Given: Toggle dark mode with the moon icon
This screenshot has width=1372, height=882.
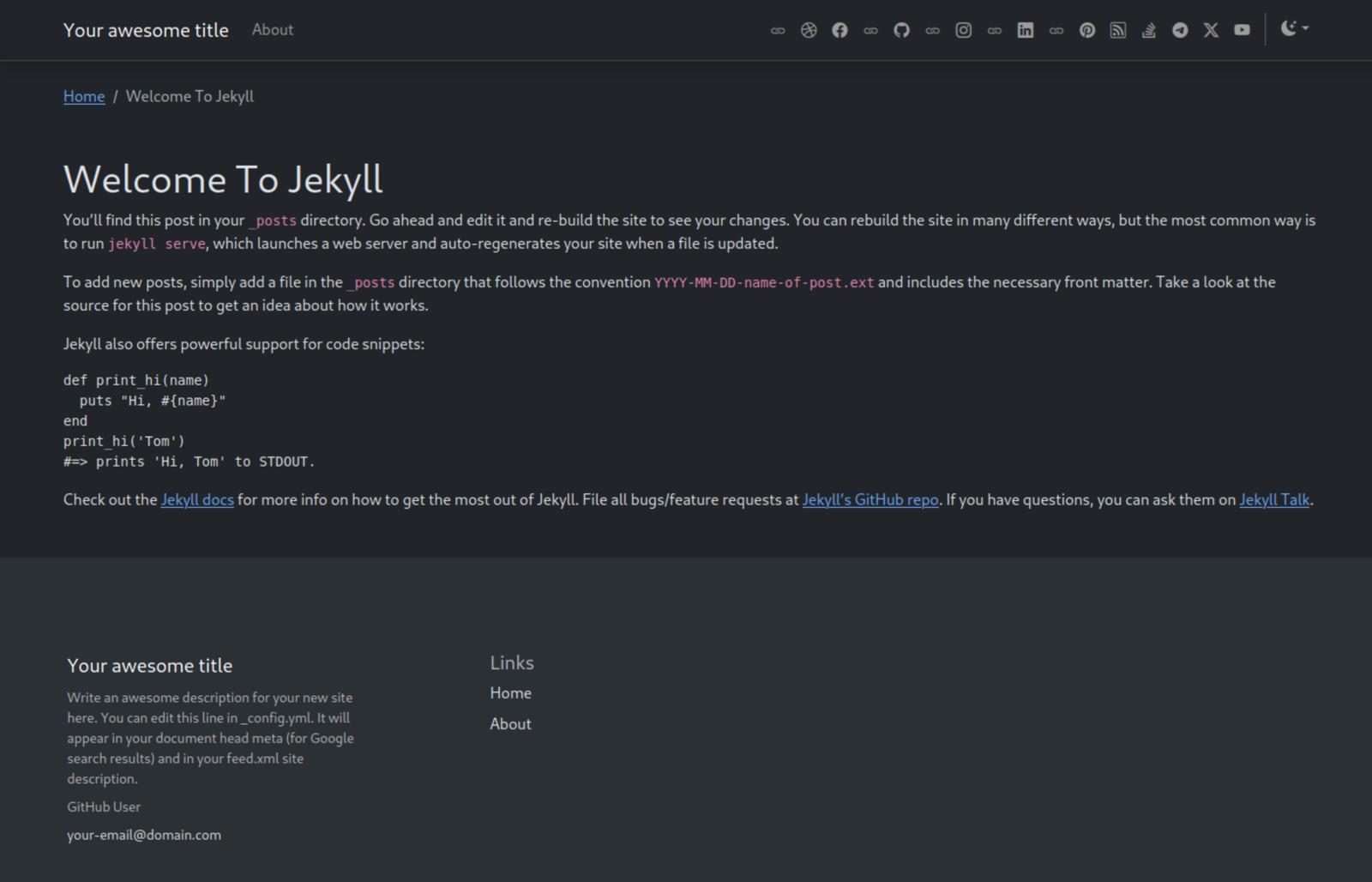Looking at the screenshot, I should (1290, 28).
